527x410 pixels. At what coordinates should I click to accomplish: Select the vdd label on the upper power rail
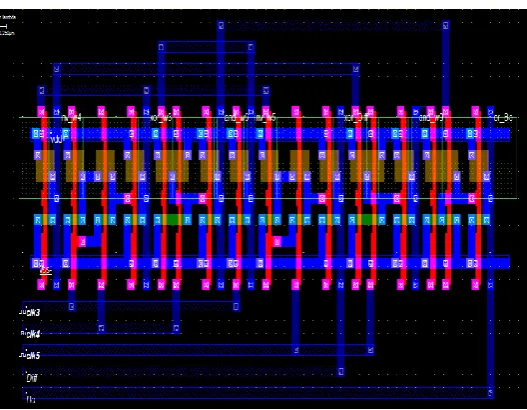(56, 139)
